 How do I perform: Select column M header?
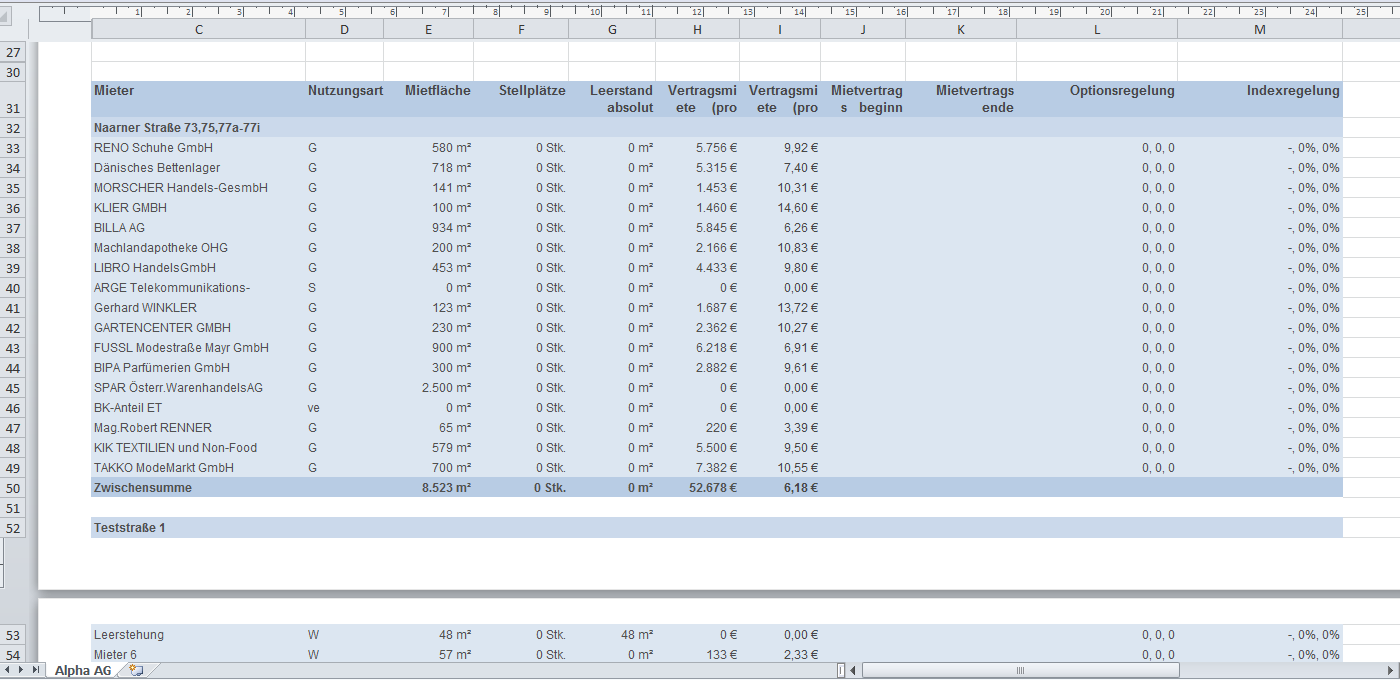tap(1260, 30)
